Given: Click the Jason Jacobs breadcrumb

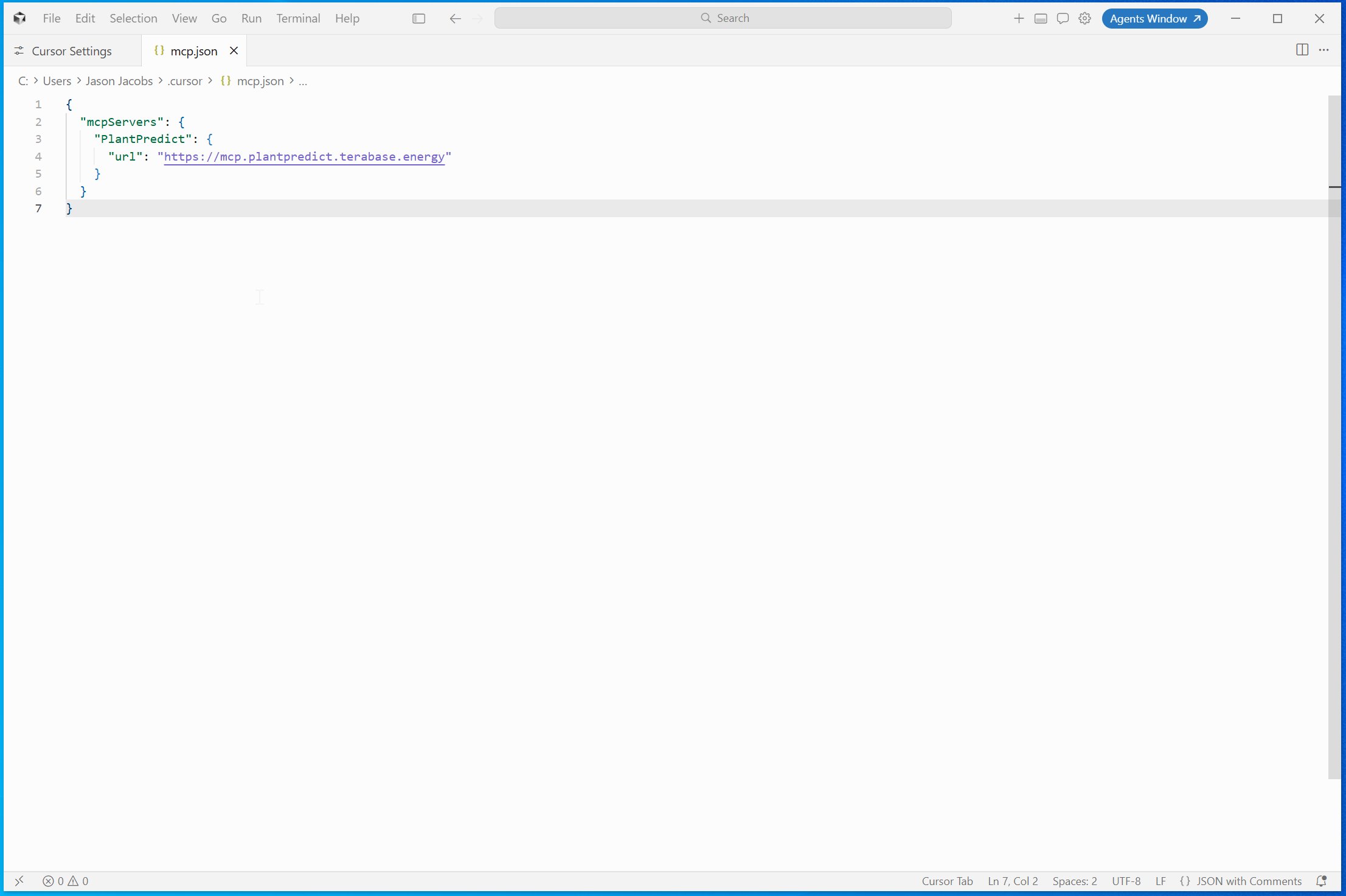Looking at the screenshot, I should click(x=119, y=81).
